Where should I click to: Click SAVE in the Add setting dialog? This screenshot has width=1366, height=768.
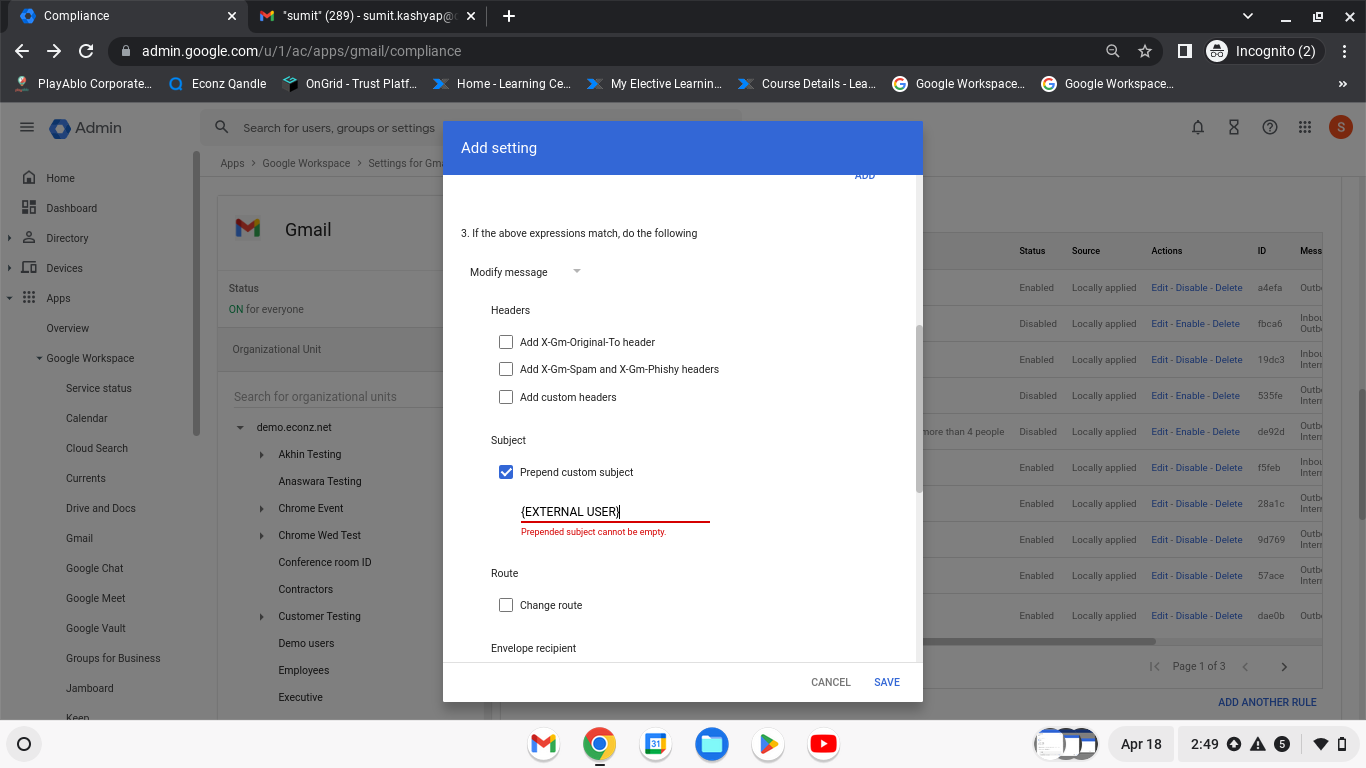[x=887, y=682]
